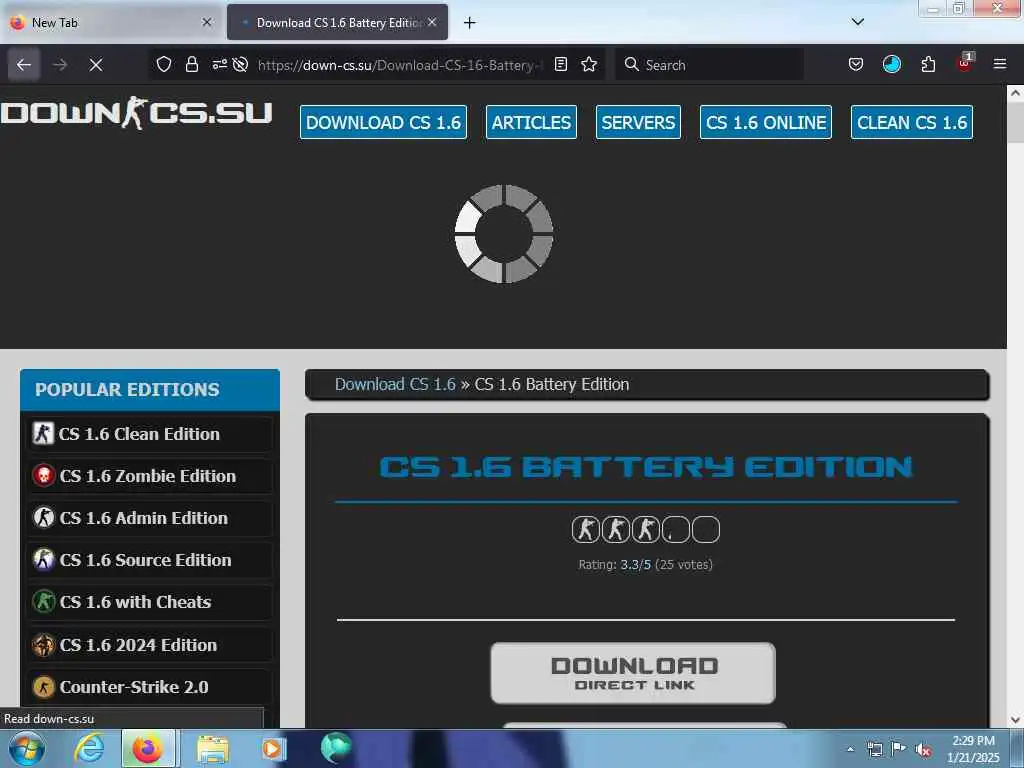The image size is (1024, 768).
Task: Launch Internet Explorer from the taskbar
Action: [88, 748]
